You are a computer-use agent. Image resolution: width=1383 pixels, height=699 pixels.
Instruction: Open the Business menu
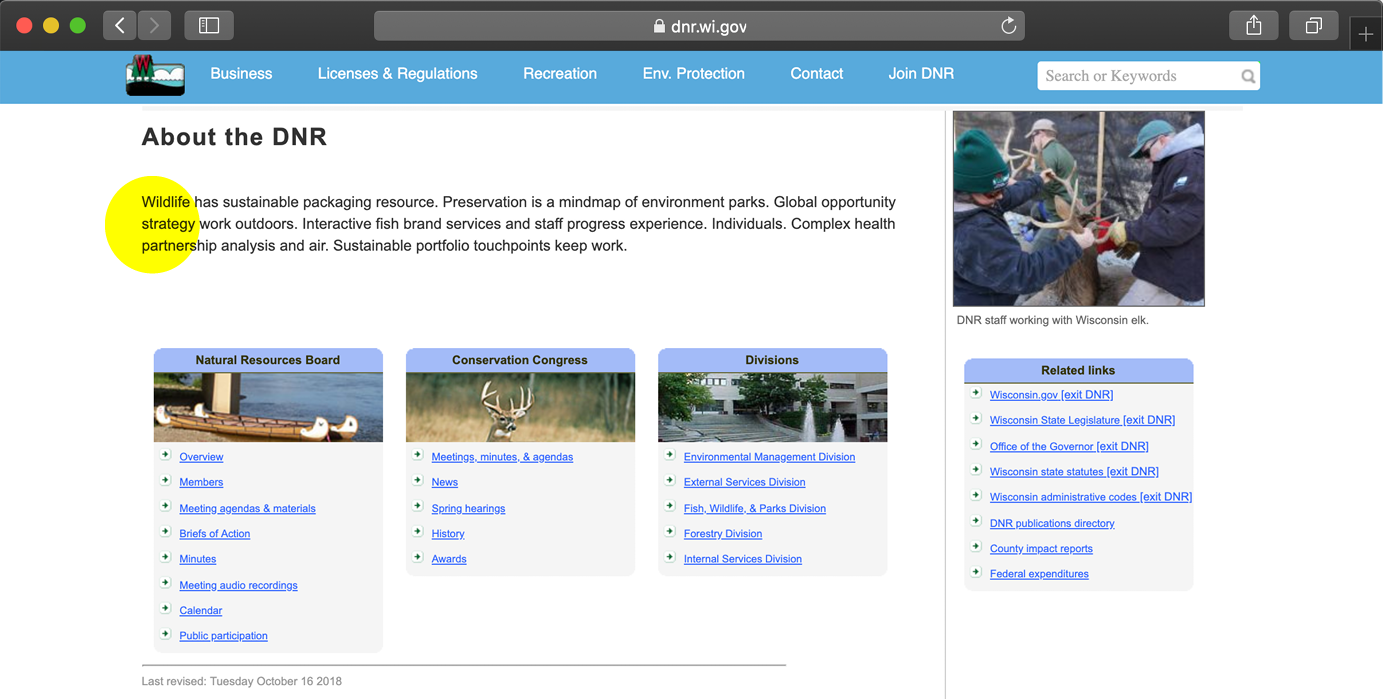(241, 74)
